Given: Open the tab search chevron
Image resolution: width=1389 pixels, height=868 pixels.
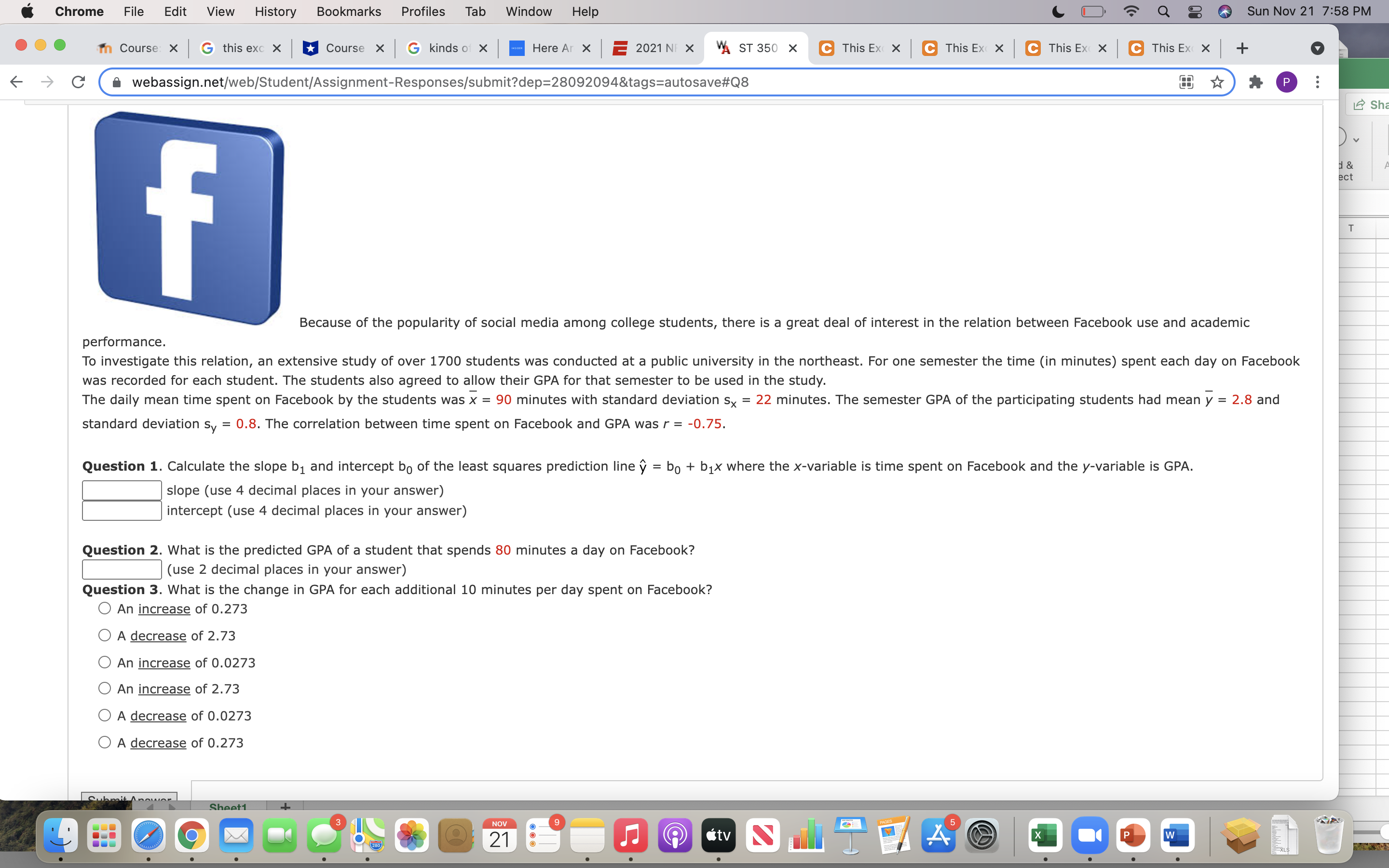Looking at the screenshot, I should pos(1317,48).
